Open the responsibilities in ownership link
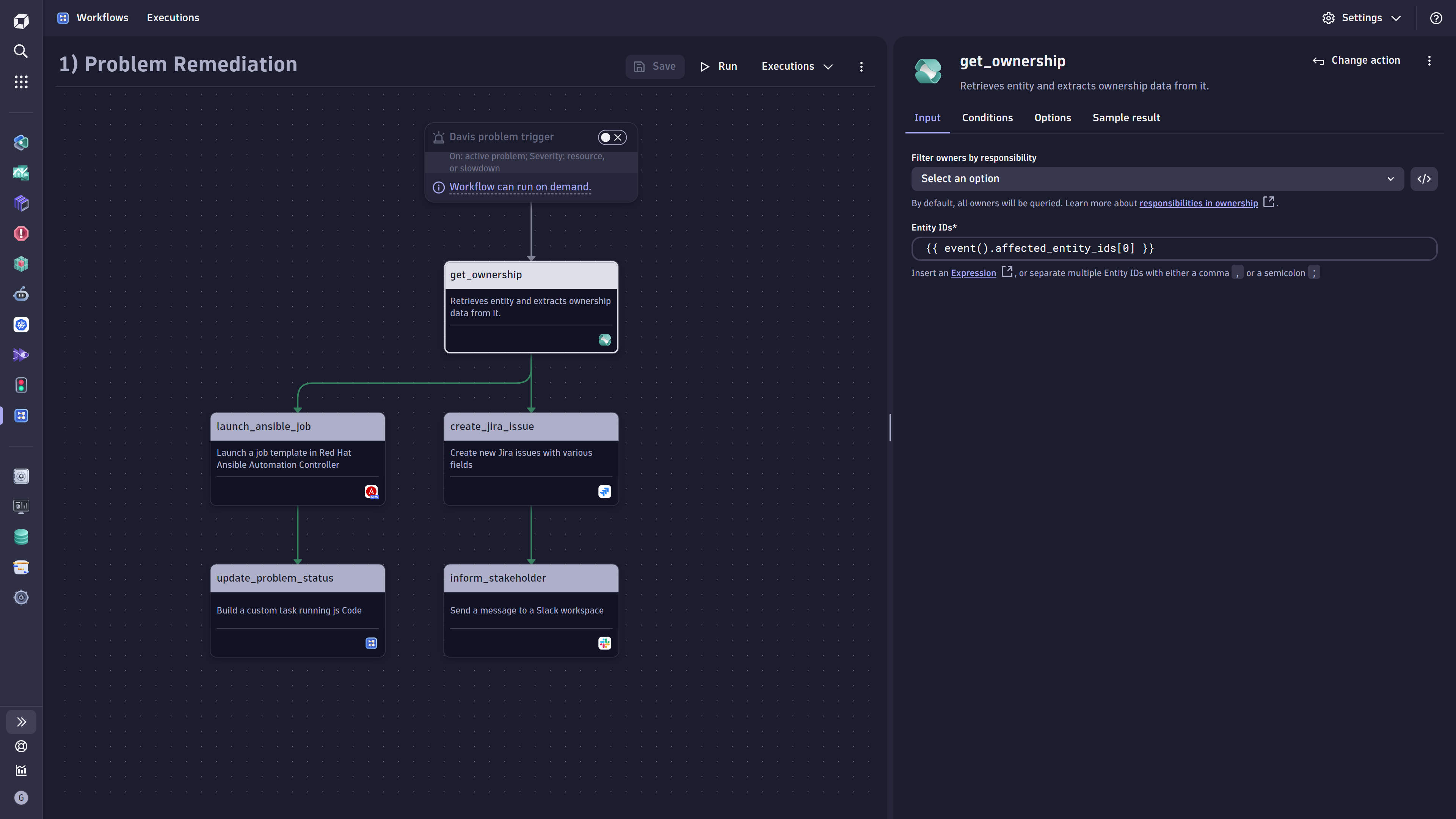This screenshot has width=1456, height=819. click(x=1199, y=203)
